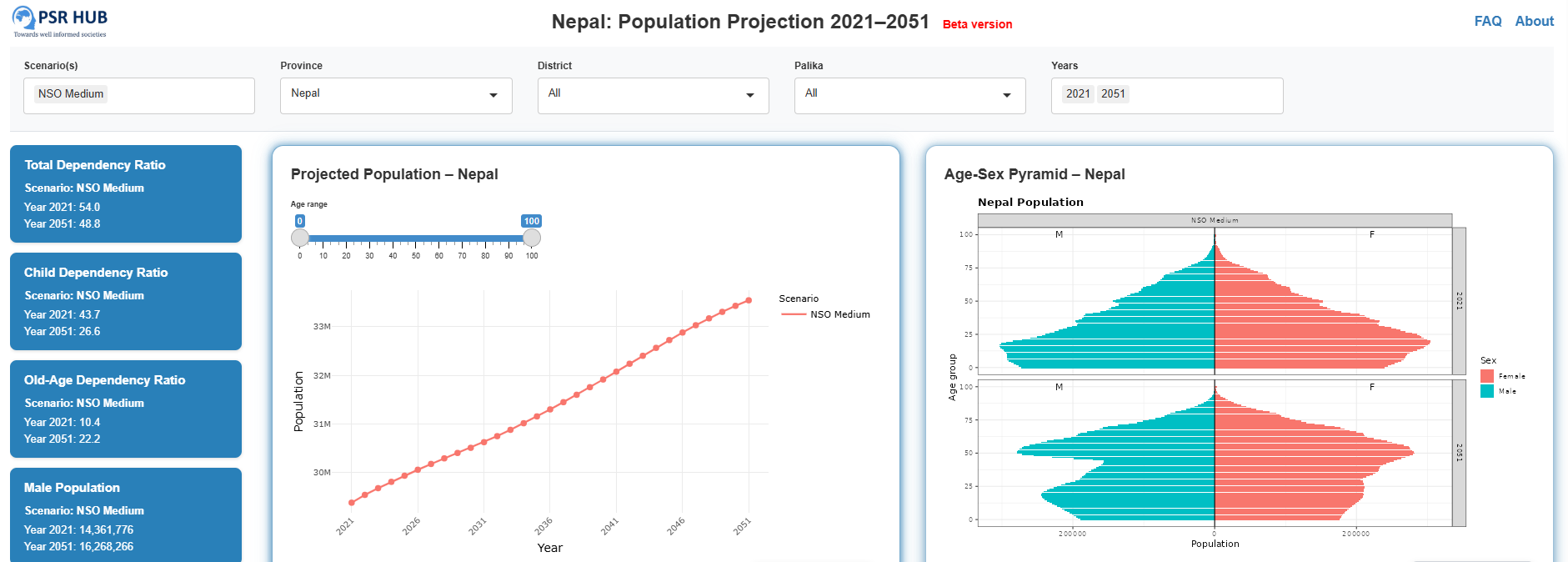Click the left age range slider handle

[300, 238]
